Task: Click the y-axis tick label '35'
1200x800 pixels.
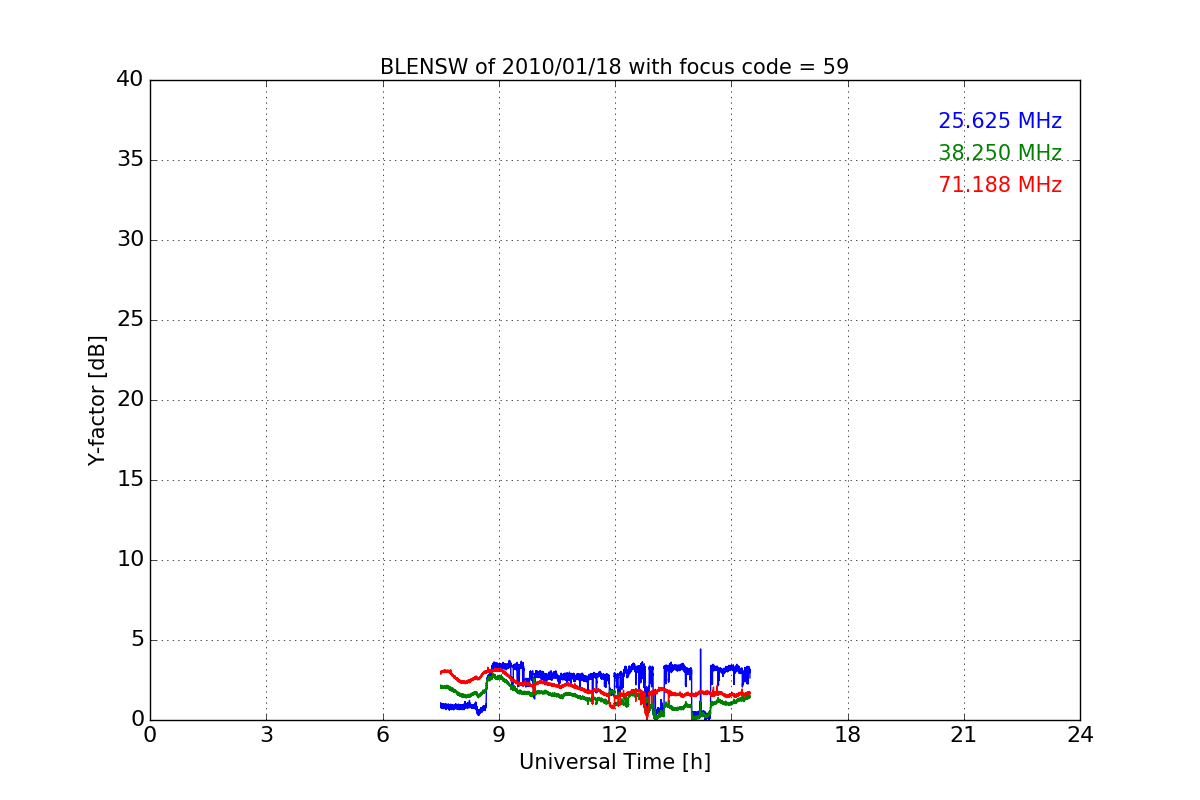Action: pyautogui.click(x=130, y=160)
